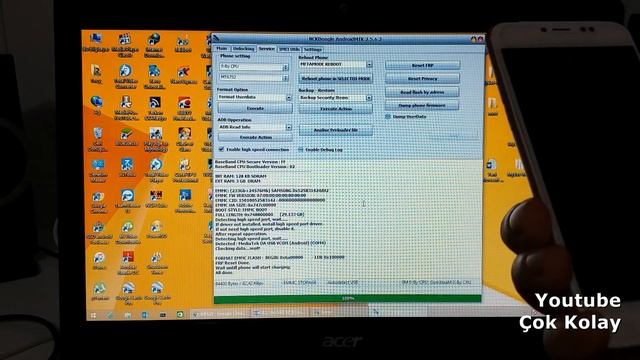Click the Recycle Bin desktop icon
The width and height of the screenshot is (640, 360).
(x=98, y=133)
